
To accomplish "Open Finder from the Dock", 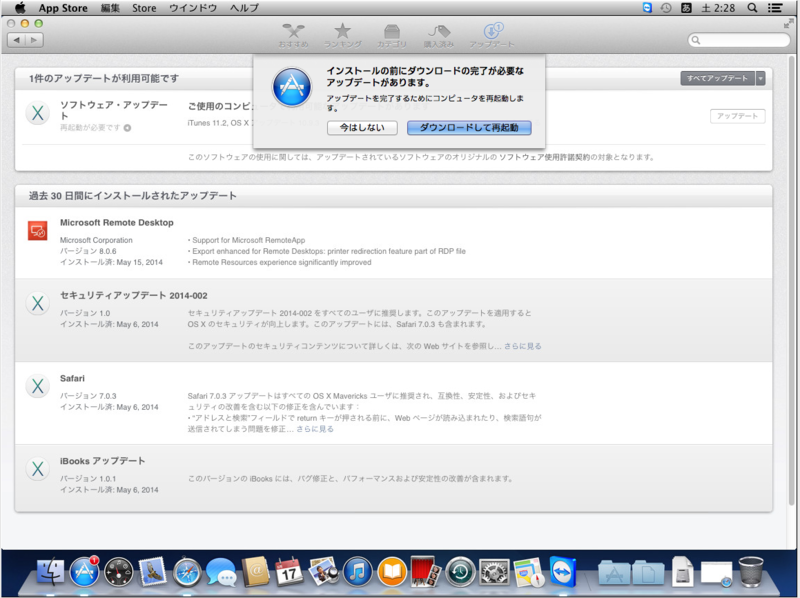I will point(50,571).
